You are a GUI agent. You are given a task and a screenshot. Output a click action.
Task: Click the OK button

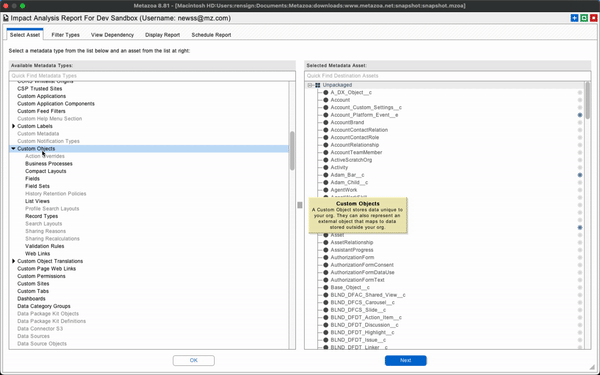pyautogui.click(x=194, y=360)
